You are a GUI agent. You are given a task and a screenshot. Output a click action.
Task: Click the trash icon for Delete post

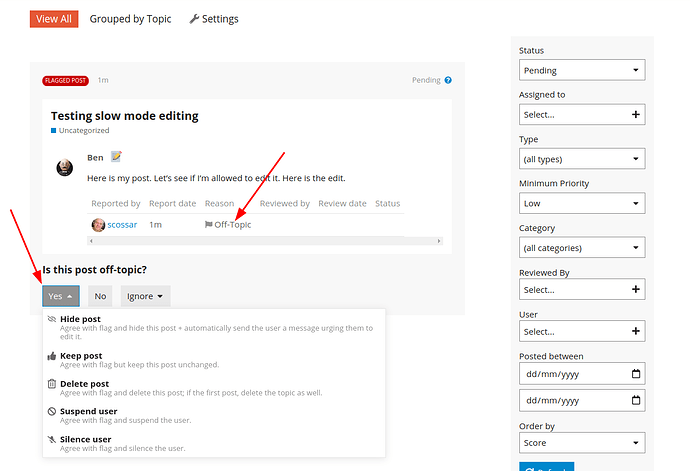click(51, 383)
